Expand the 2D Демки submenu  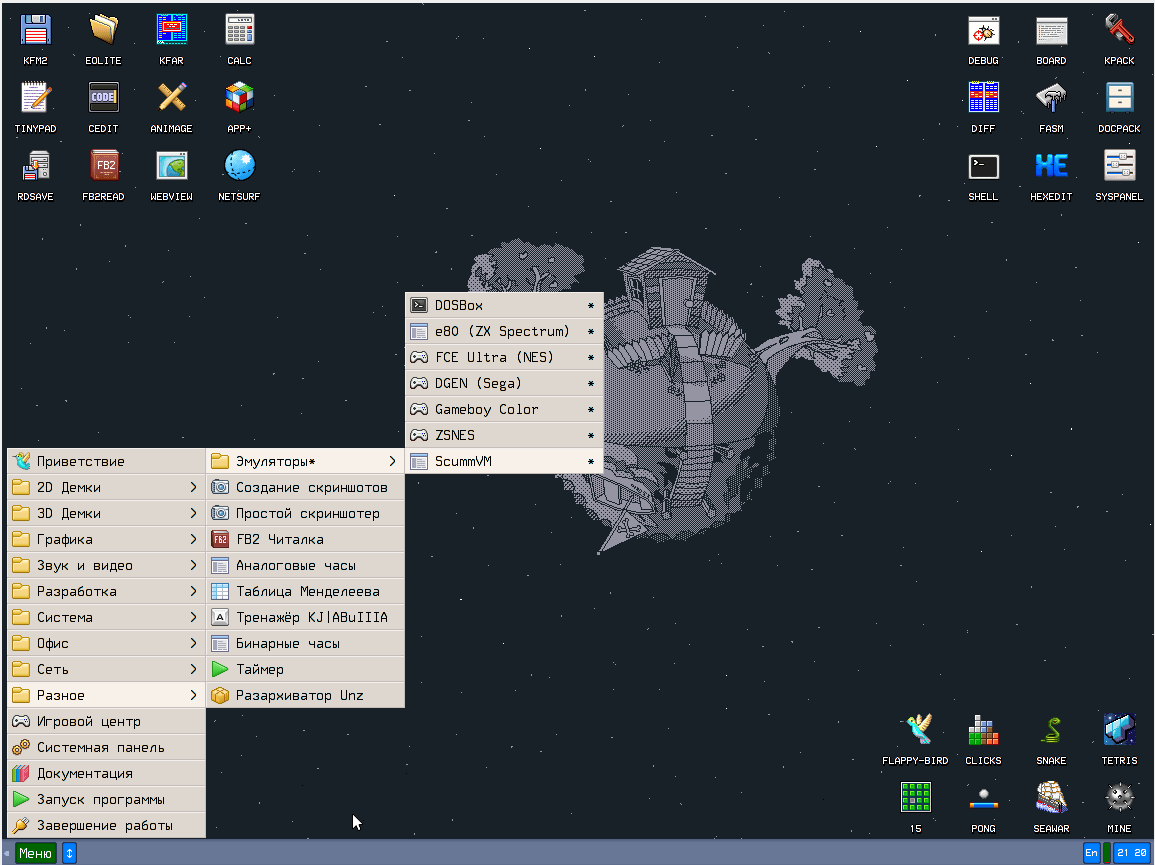105,487
